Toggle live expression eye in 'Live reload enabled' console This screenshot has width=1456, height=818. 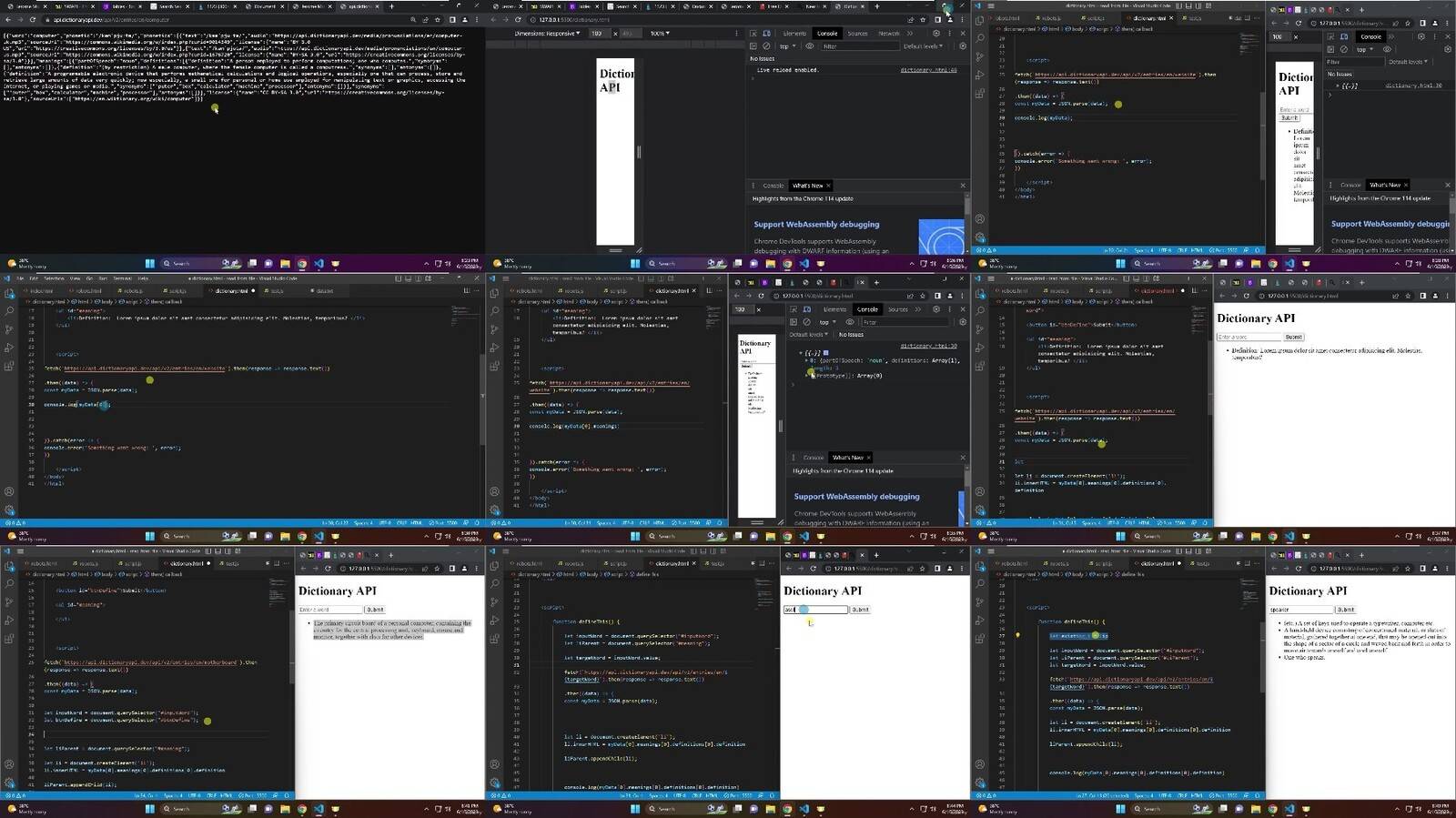(x=808, y=46)
